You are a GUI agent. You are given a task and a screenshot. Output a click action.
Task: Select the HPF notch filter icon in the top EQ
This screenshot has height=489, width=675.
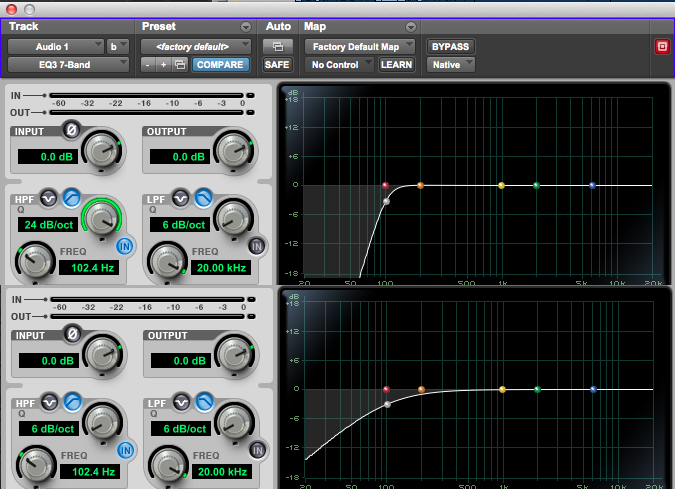[x=48, y=197]
